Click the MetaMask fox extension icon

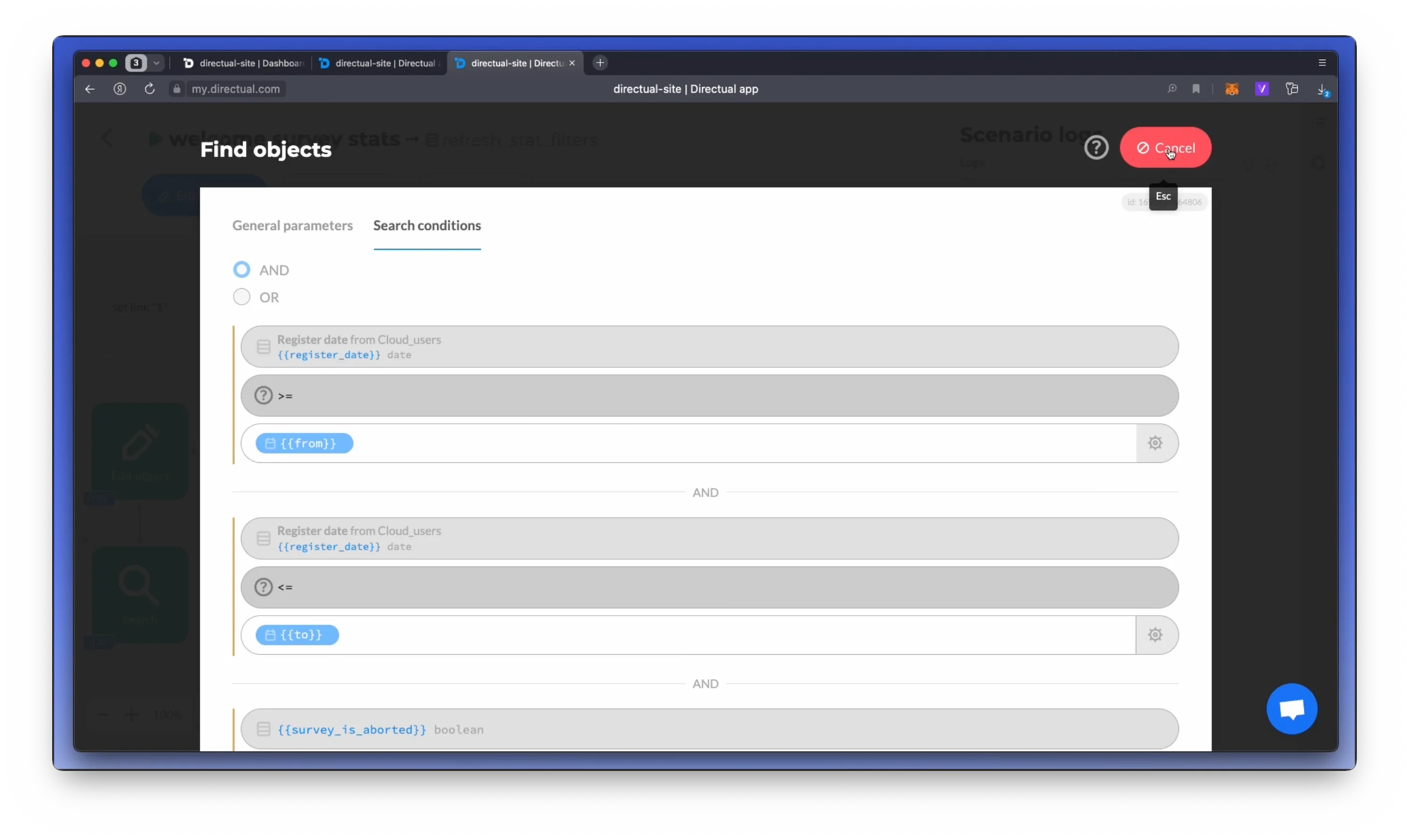pos(1232,89)
